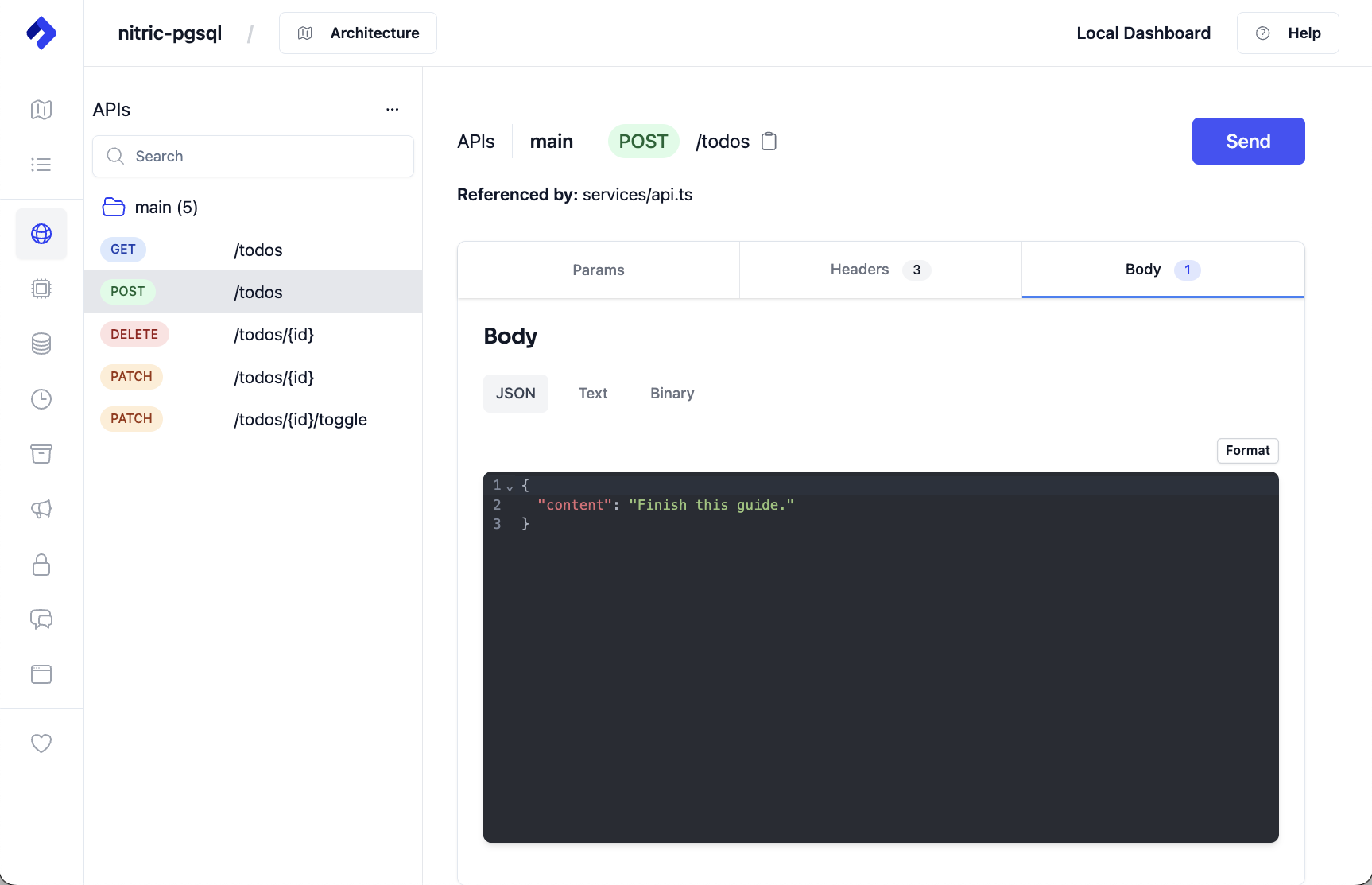The width and height of the screenshot is (1372, 885).
Task: Click the main folder icon
Action: [114, 208]
